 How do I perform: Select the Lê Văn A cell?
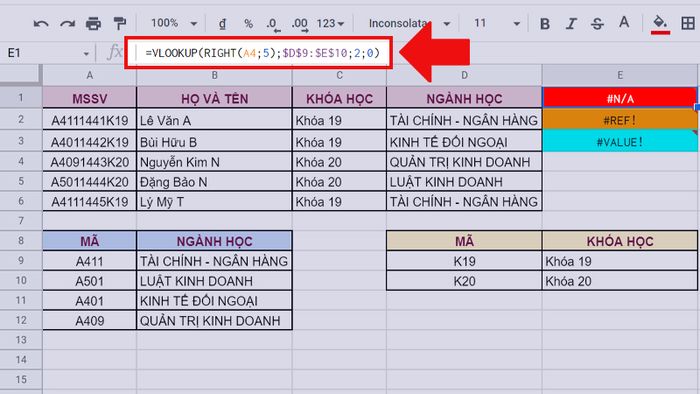click(214, 120)
